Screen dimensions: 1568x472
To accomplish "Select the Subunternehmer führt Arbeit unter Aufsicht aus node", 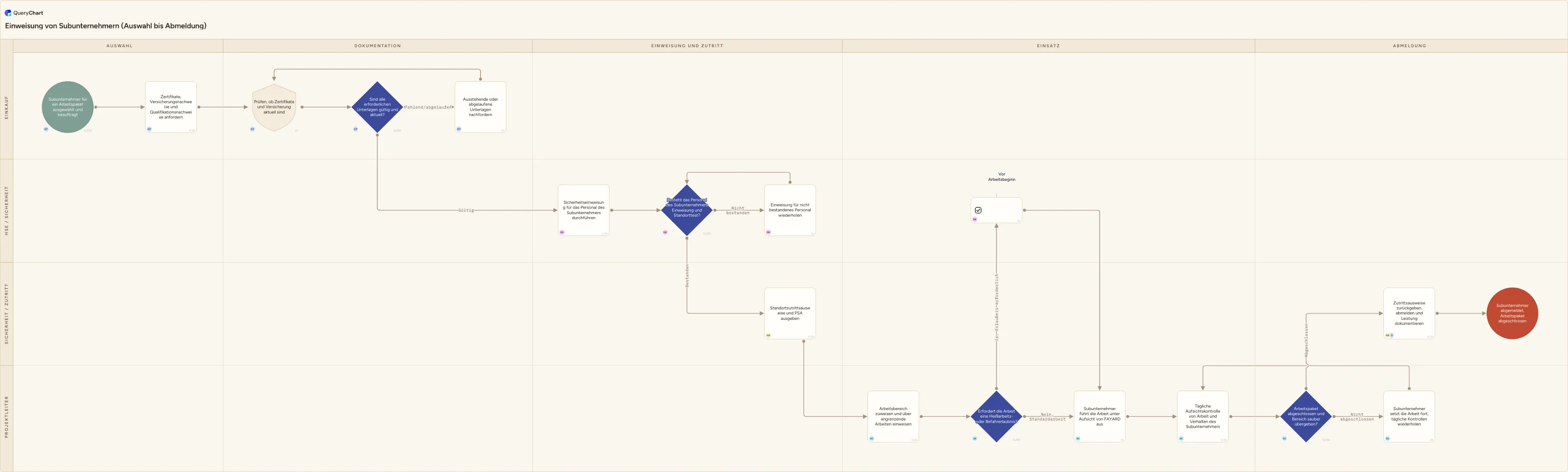I will pos(1099,417).
